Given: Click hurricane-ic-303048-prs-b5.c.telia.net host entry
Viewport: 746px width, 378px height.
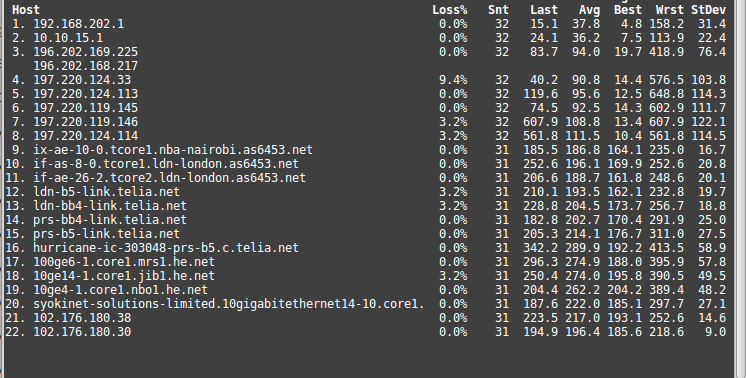Looking at the screenshot, I should pos(166,248).
